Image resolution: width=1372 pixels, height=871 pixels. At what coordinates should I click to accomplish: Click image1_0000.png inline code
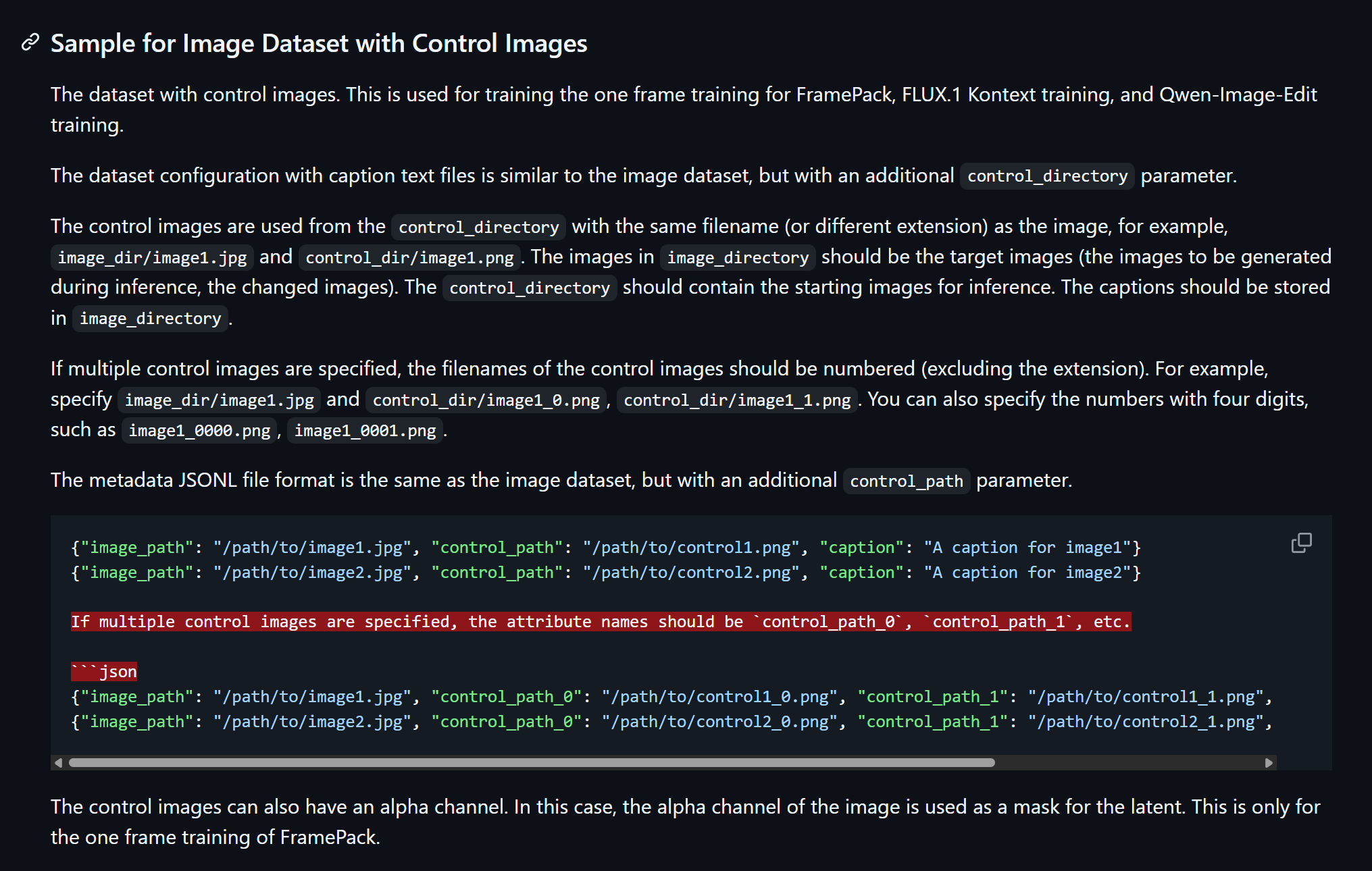tap(199, 431)
